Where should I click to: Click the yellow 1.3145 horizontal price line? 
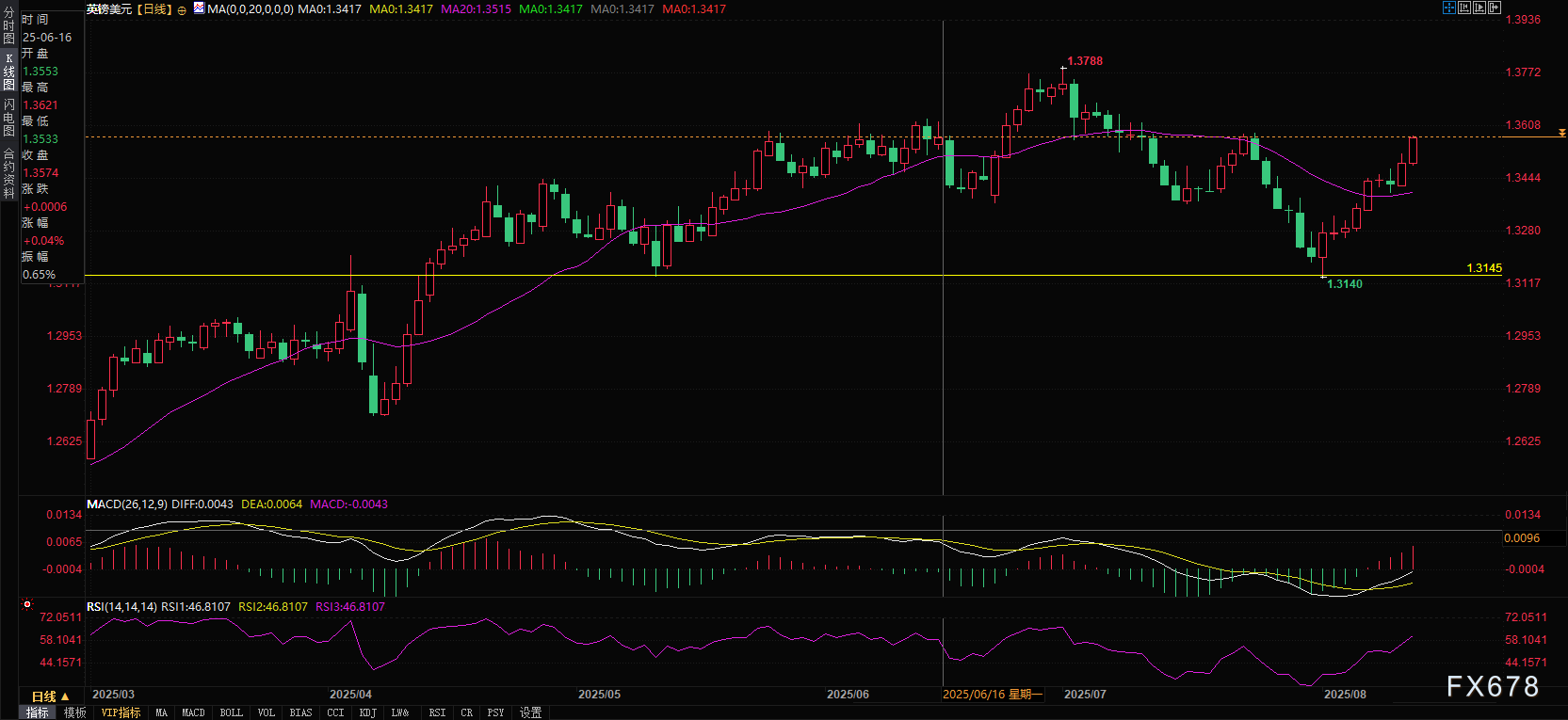tap(753, 276)
